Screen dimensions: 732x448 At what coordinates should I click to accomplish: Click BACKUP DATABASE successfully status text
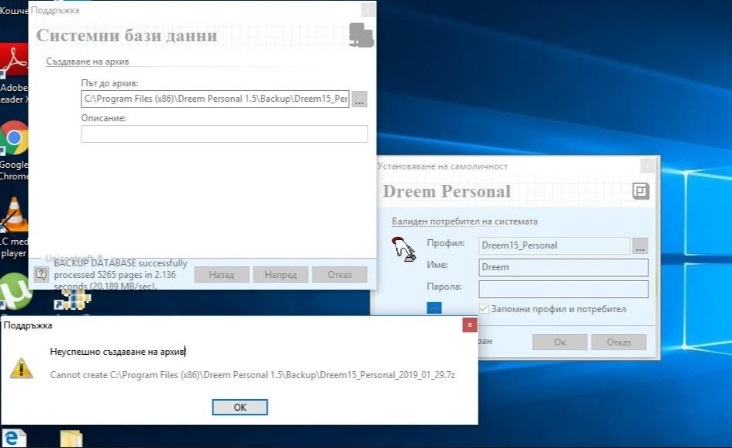(x=120, y=275)
